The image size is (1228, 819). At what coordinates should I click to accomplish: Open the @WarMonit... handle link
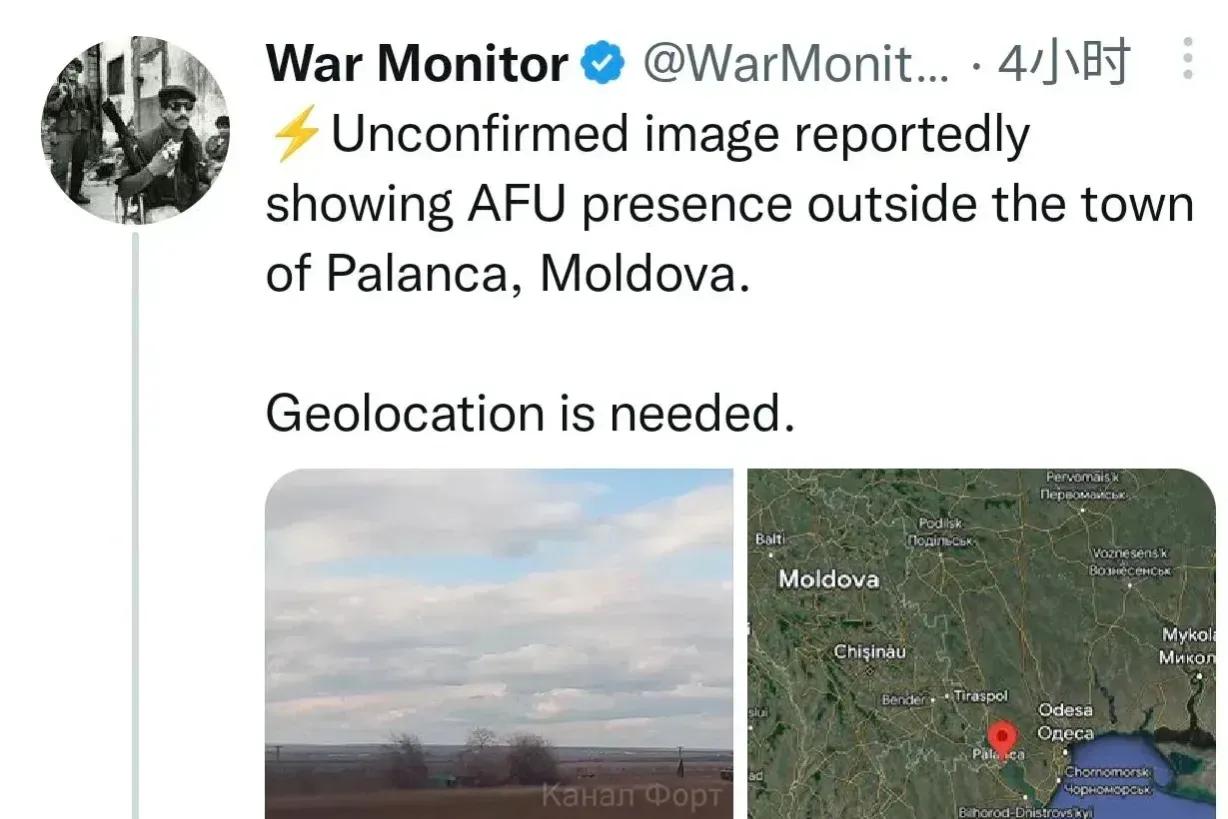tap(796, 65)
